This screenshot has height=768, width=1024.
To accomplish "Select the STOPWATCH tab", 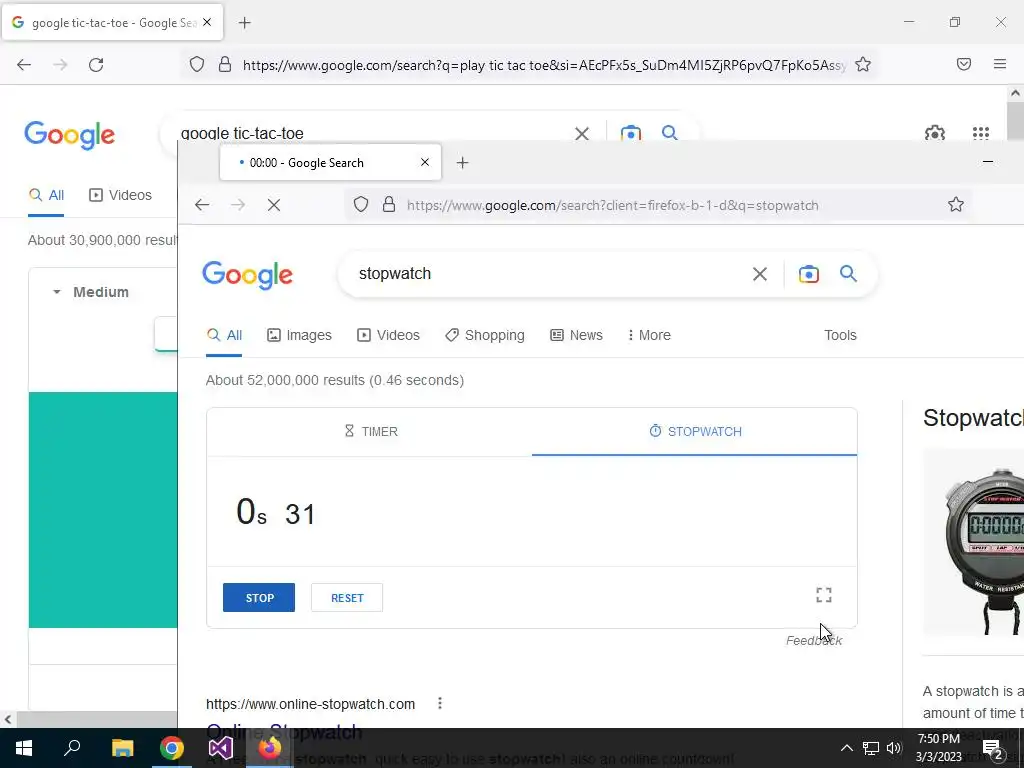I will [x=695, y=432].
